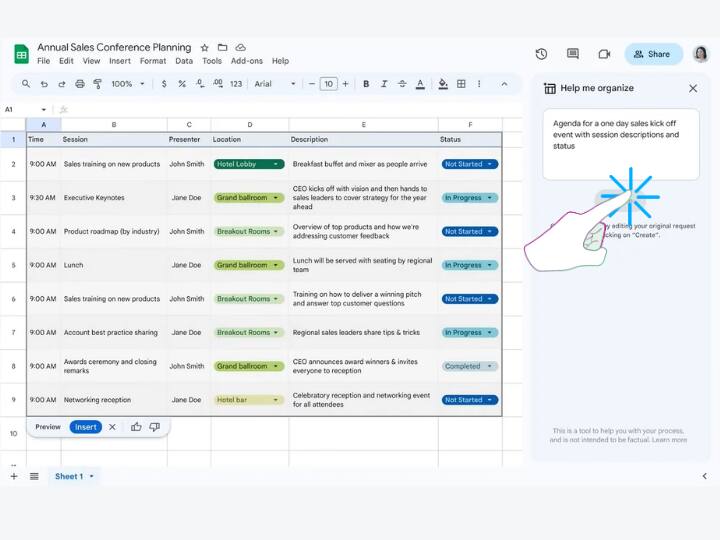Give thumbs up feedback

(x=136, y=427)
